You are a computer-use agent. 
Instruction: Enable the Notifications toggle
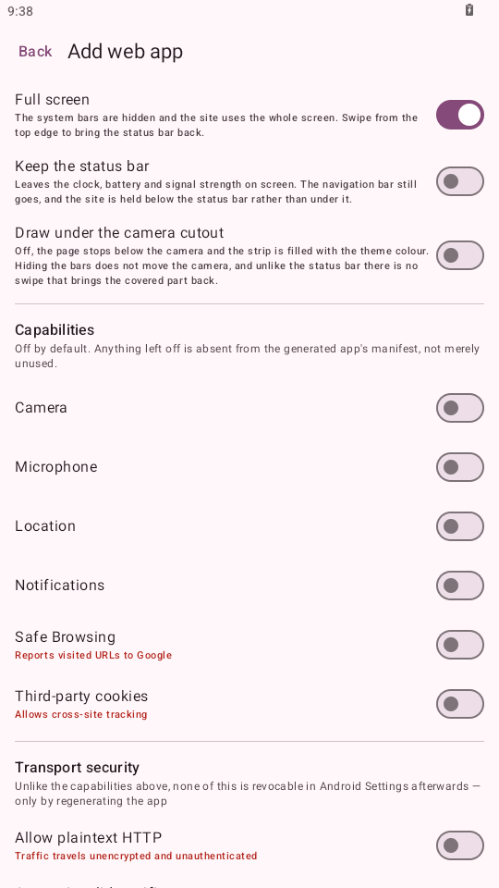coord(459,586)
